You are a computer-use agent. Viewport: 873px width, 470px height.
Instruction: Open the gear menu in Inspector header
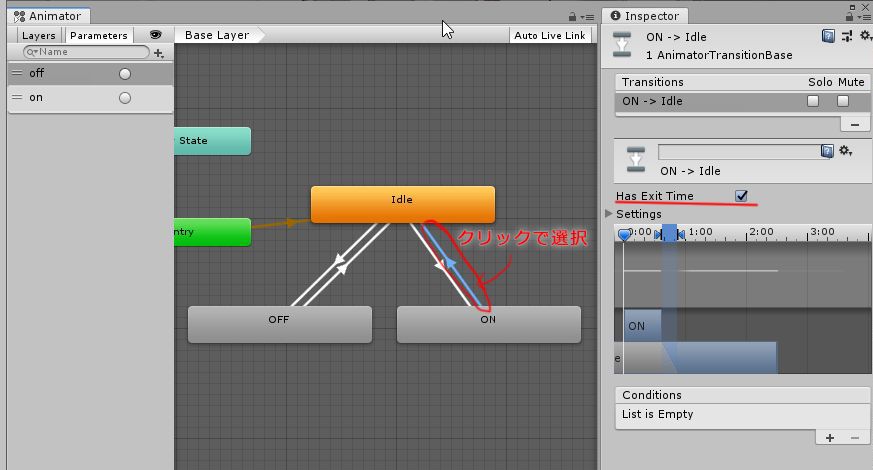coord(865,36)
